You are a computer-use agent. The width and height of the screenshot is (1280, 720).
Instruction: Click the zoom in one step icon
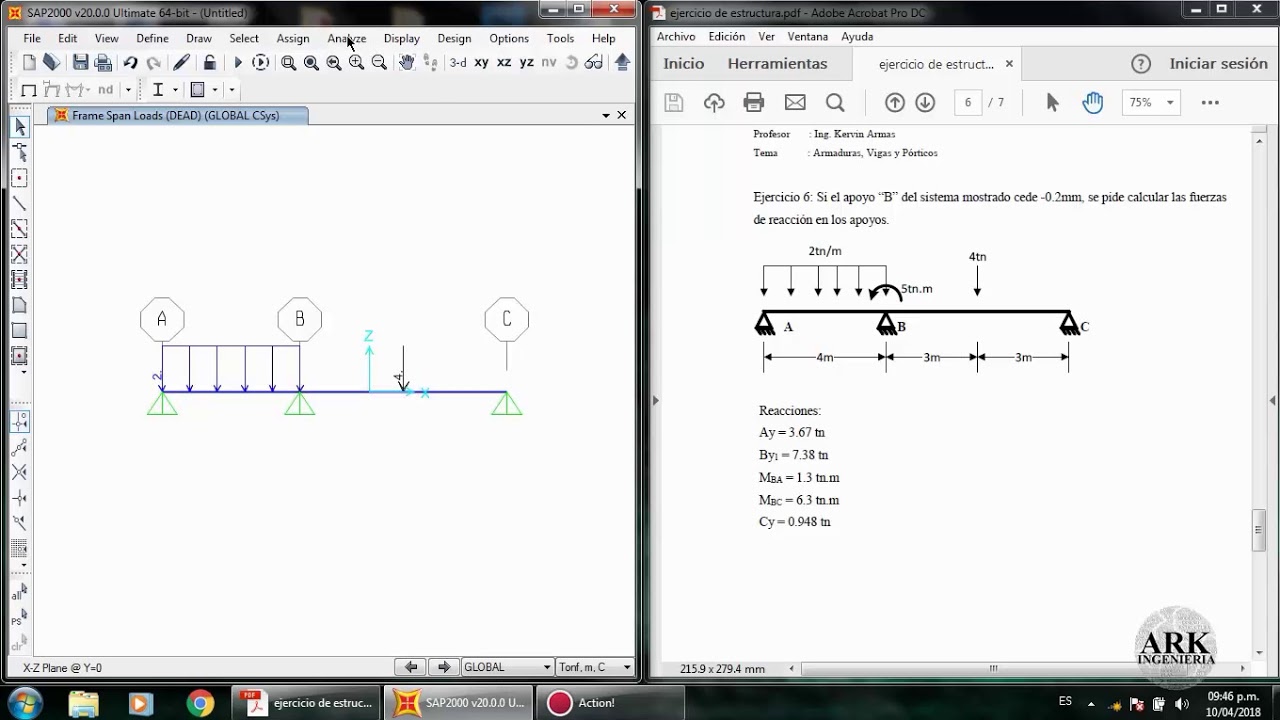pyautogui.click(x=356, y=62)
